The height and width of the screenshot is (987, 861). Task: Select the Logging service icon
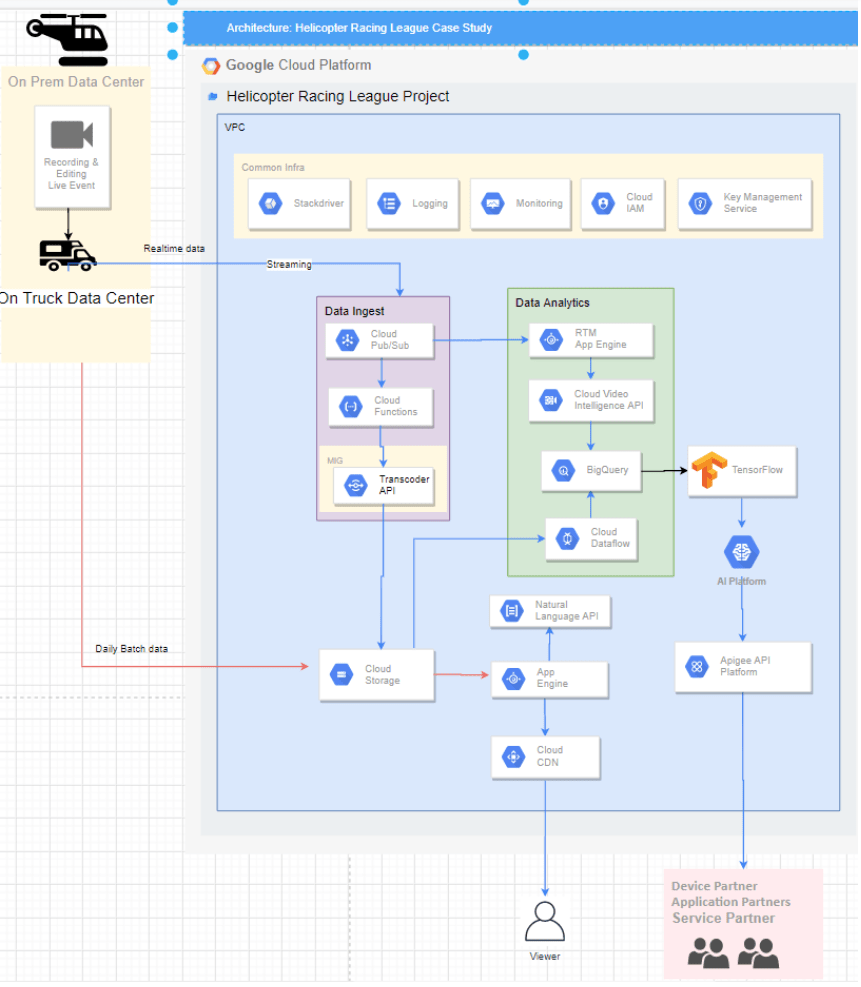click(389, 203)
